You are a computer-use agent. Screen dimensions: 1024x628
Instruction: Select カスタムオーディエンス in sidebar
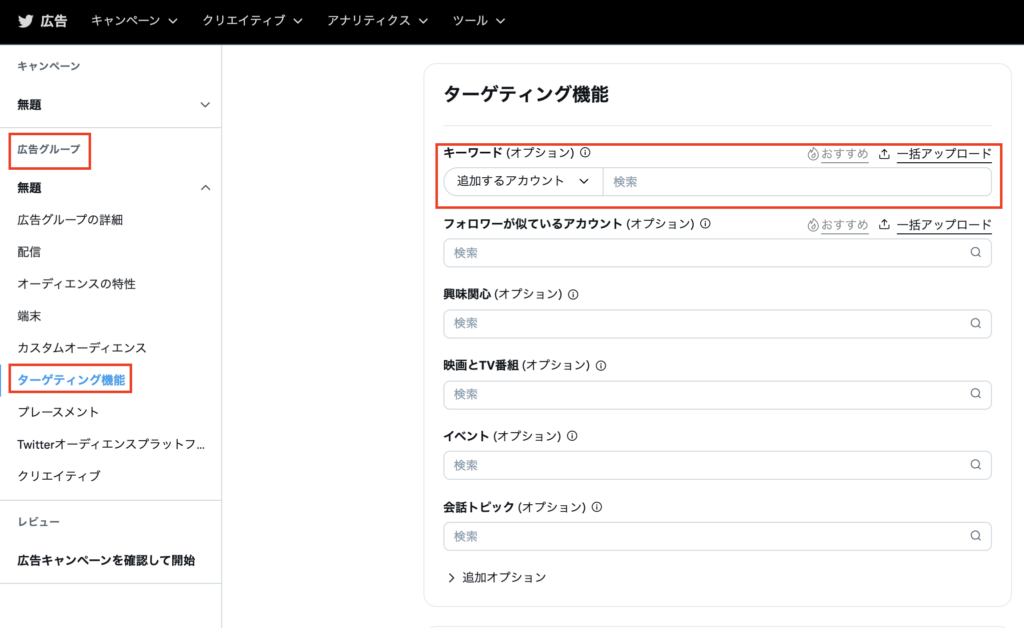82,348
